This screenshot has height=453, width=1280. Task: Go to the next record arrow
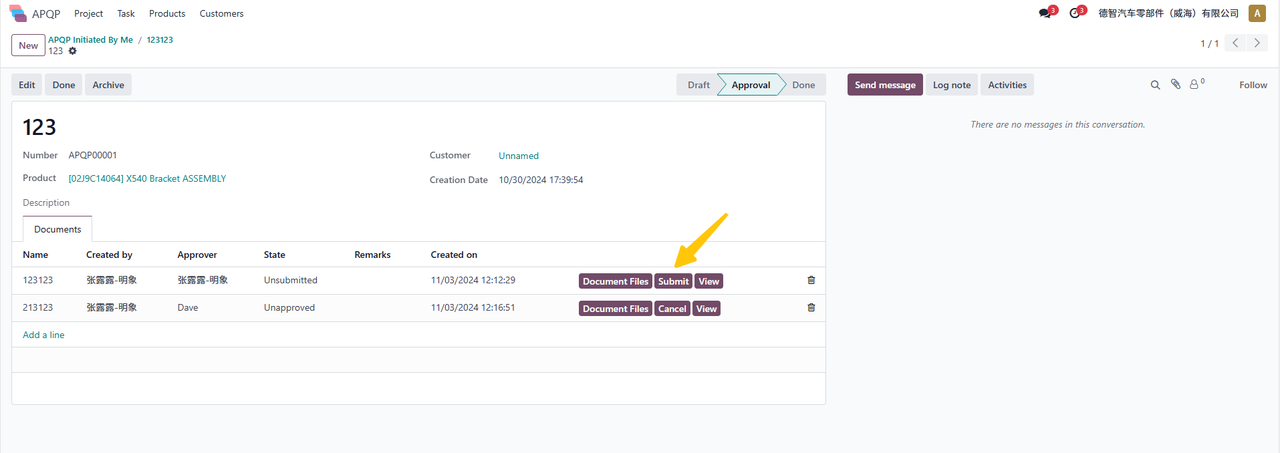pyautogui.click(x=1258, y=44)
